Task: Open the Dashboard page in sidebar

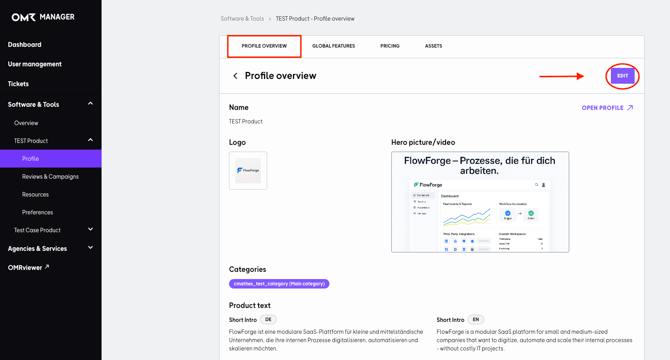Action: click(24, 44)
